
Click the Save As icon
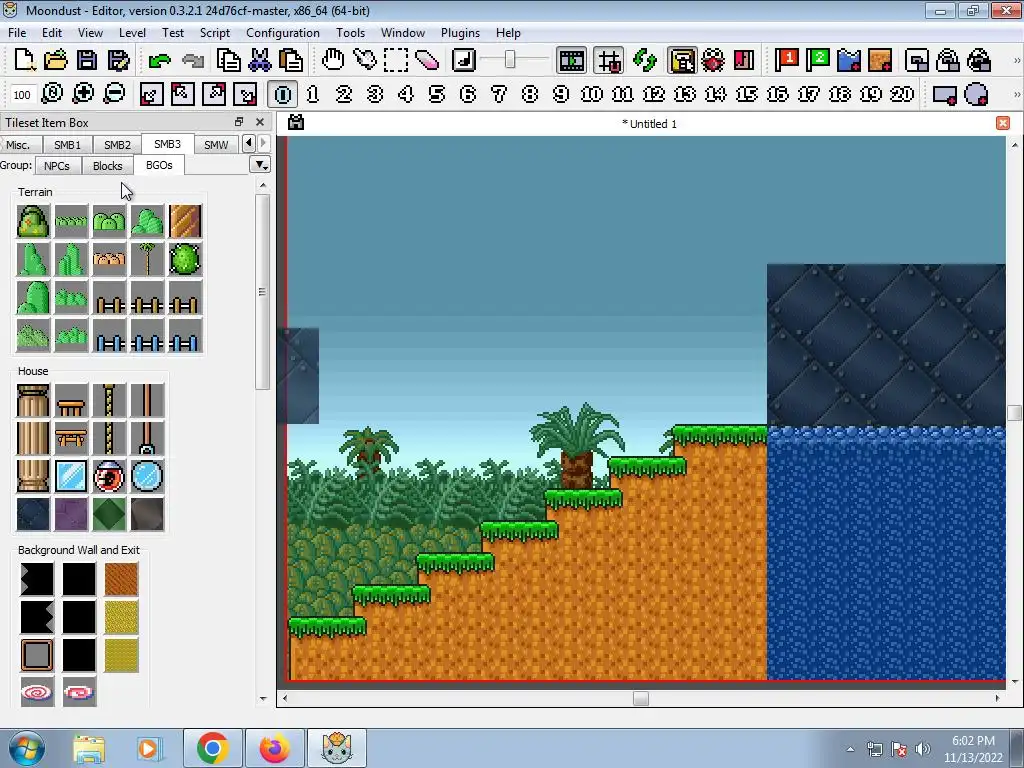click(x=118, y=60)
